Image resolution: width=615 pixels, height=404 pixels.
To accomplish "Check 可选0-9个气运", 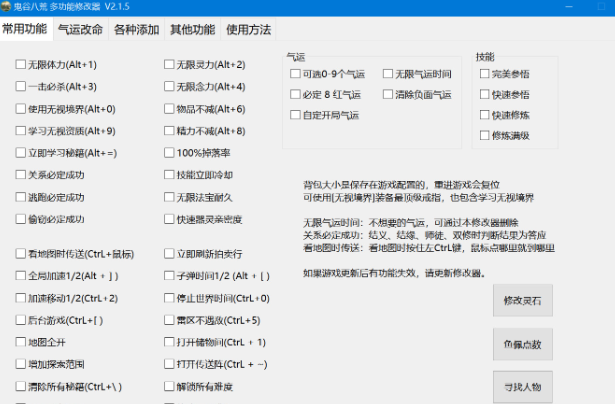I will [295, 74].
